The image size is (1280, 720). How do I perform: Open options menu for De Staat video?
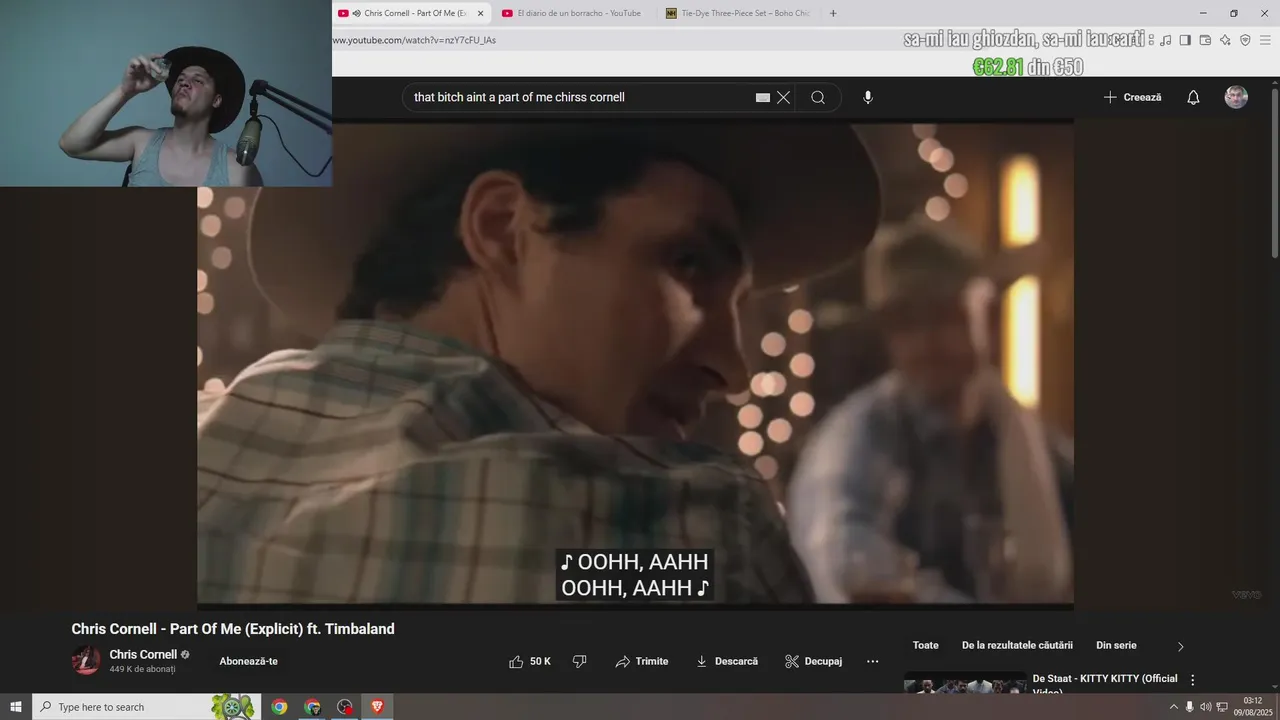(1192, 680)
